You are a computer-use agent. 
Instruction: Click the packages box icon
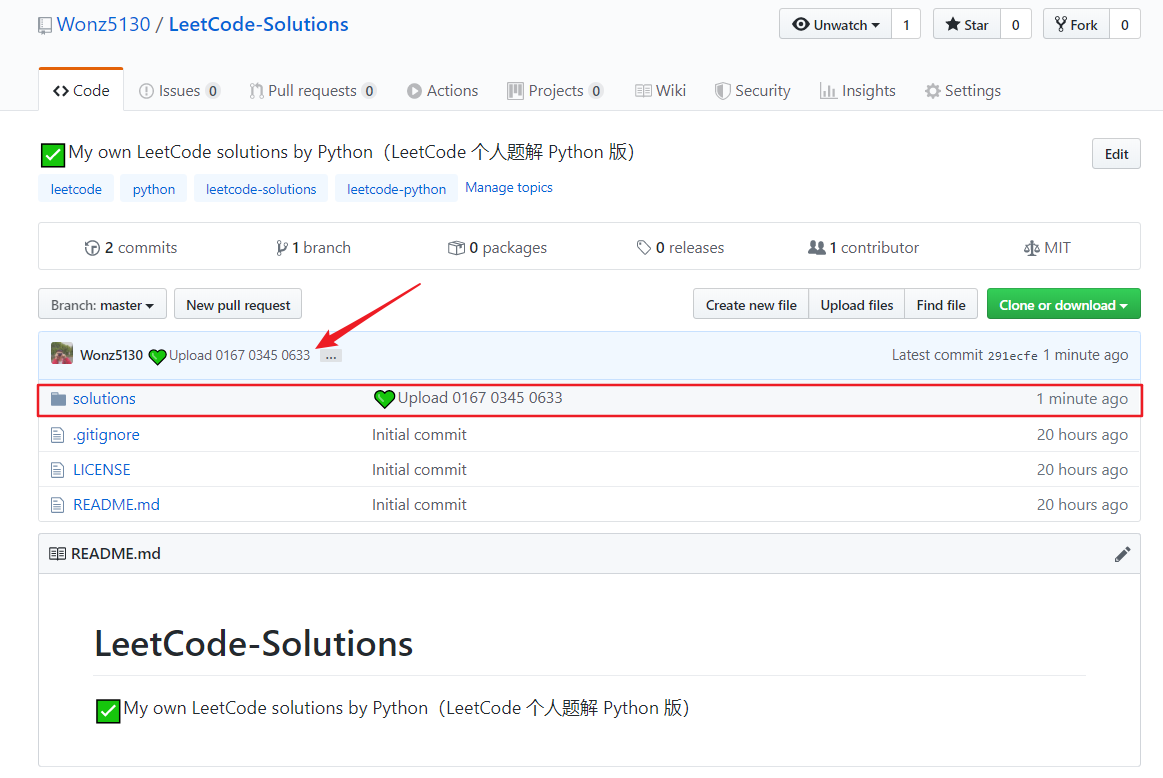click(x=456, y=248)
